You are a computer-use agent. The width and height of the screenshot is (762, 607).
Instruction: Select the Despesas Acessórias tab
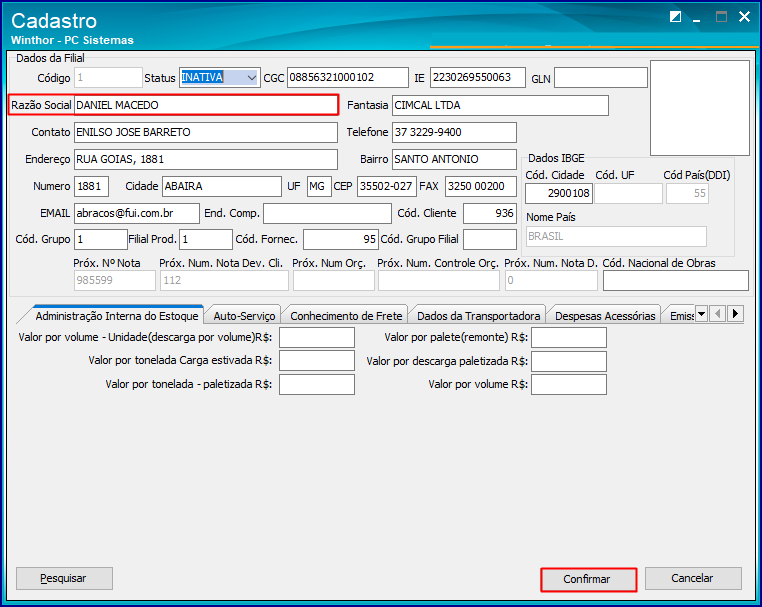605,316
